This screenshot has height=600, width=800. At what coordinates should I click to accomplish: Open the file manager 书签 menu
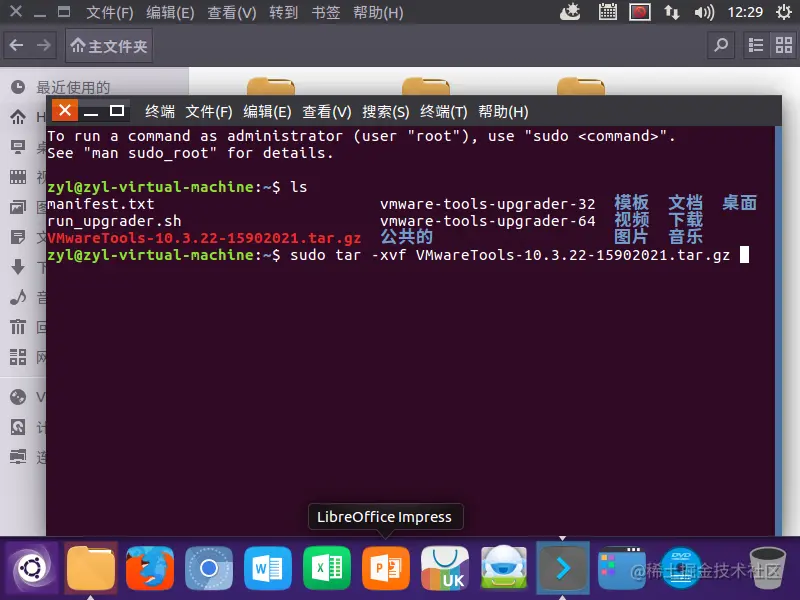[x=326, y=12]
